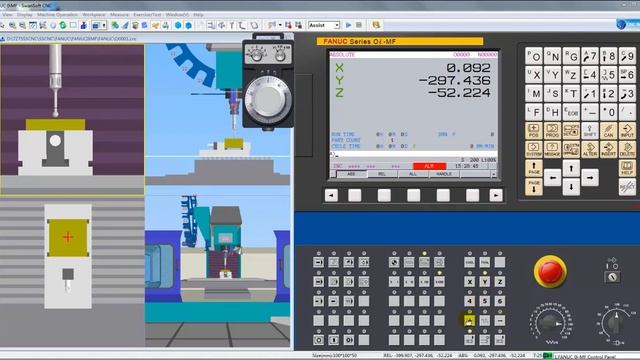Click the blue play run toolbar icon
The width and height of the screenshot is (640, 360).
(x=348, y=25)
